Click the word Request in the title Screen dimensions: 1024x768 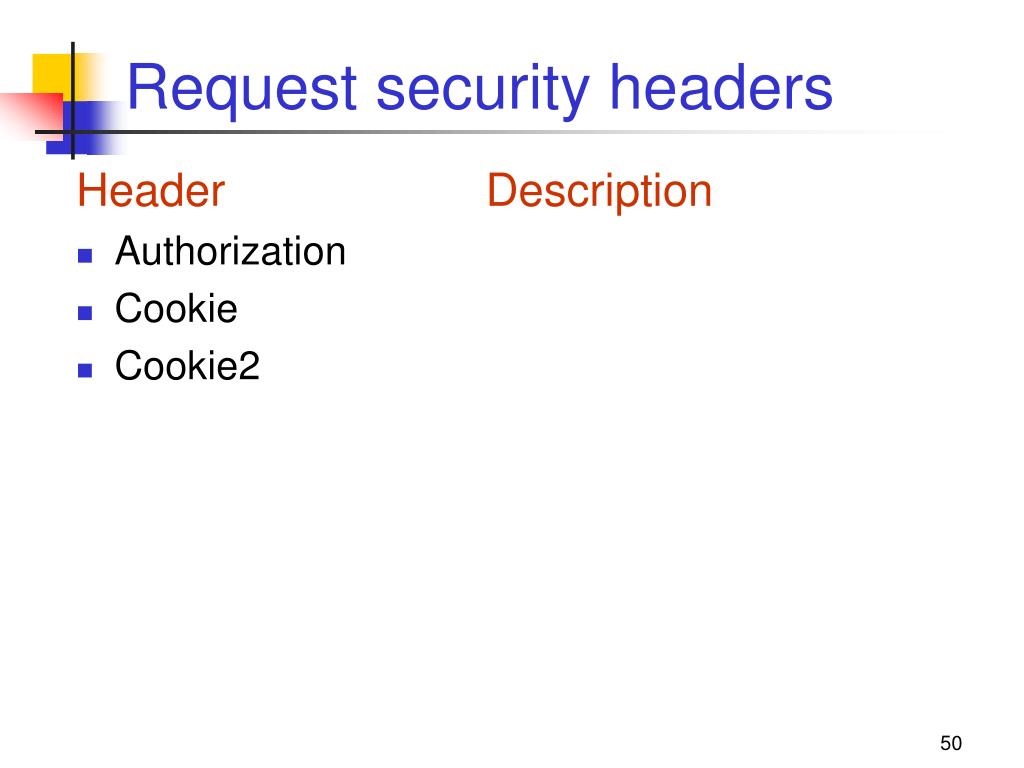(x=242, y=89)
